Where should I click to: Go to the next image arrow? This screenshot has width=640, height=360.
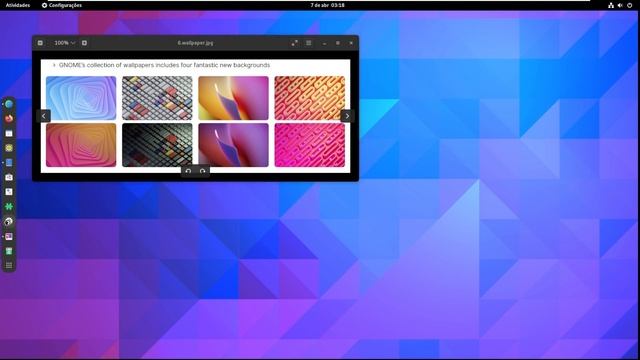(x=347, y=116)
